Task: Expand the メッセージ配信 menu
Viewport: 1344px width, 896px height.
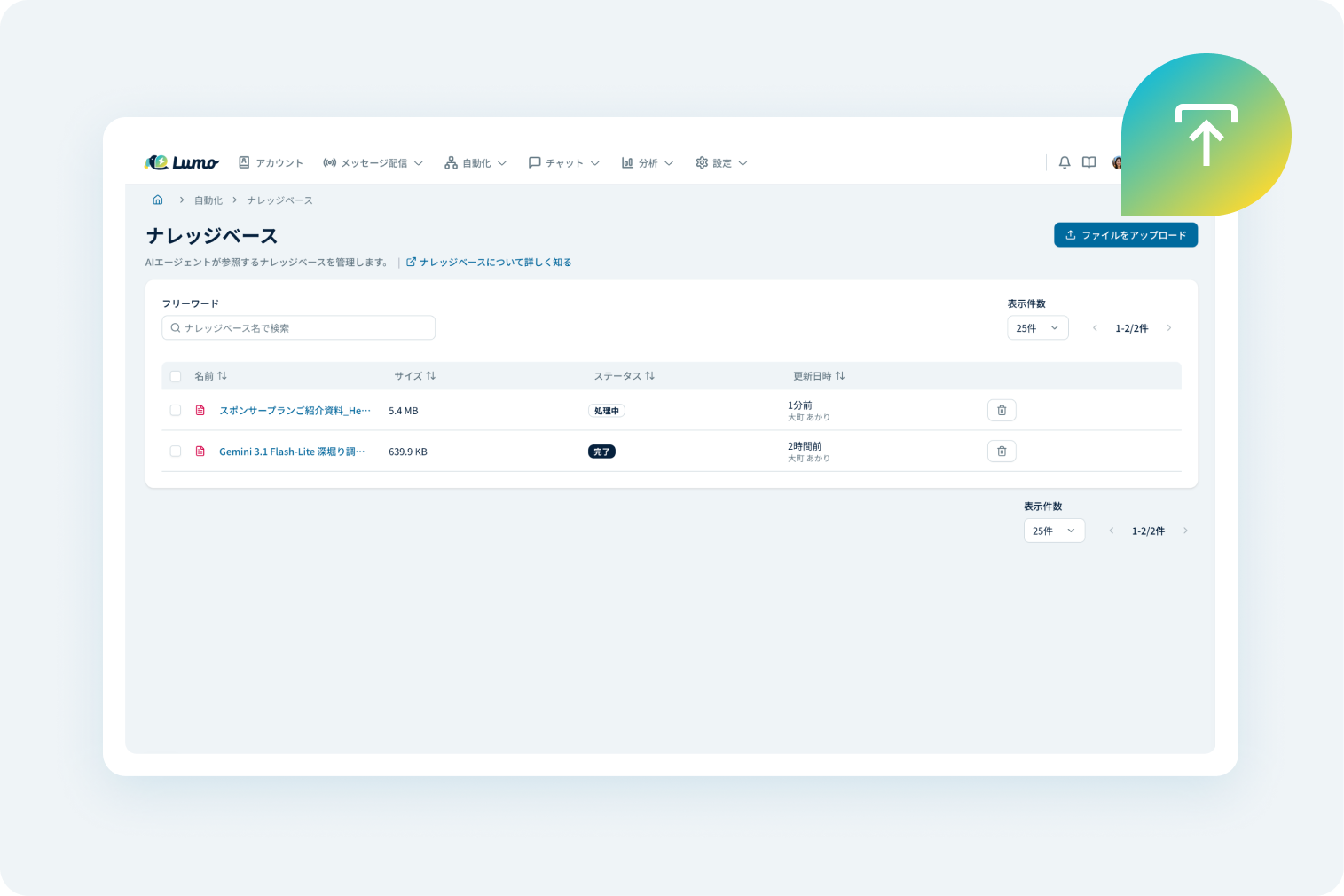Action: 373,163
